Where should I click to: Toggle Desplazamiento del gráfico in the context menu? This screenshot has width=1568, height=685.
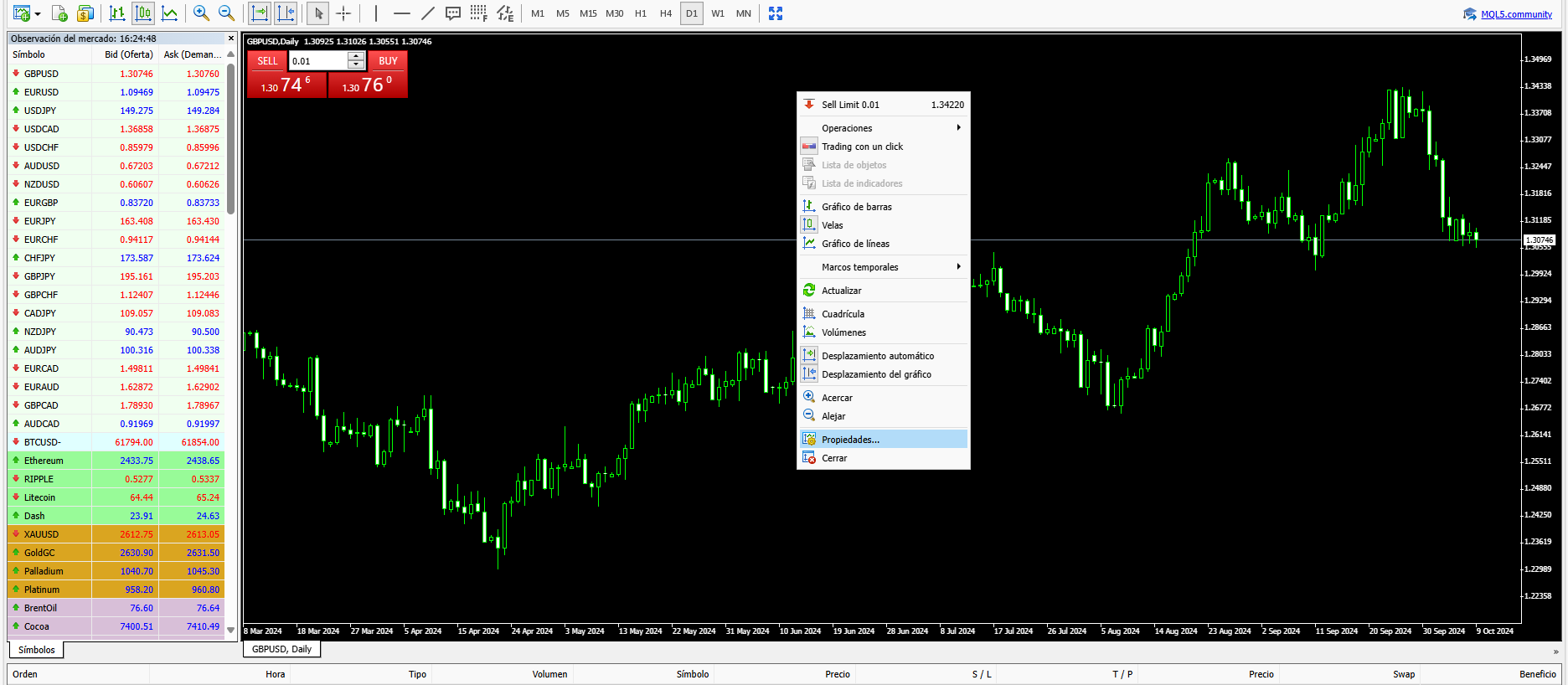[x=884, y=374]
